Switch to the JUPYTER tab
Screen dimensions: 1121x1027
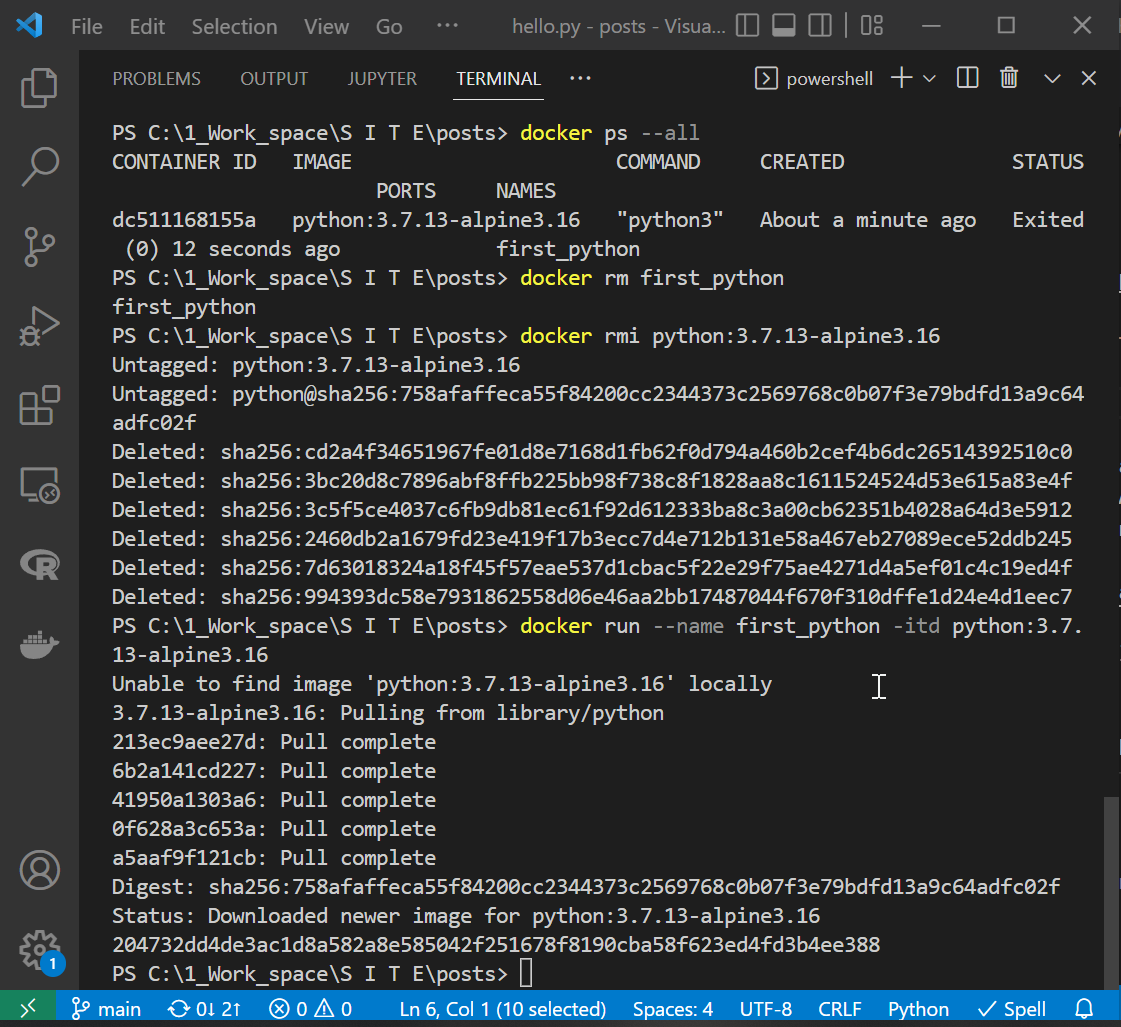point(382,78)
